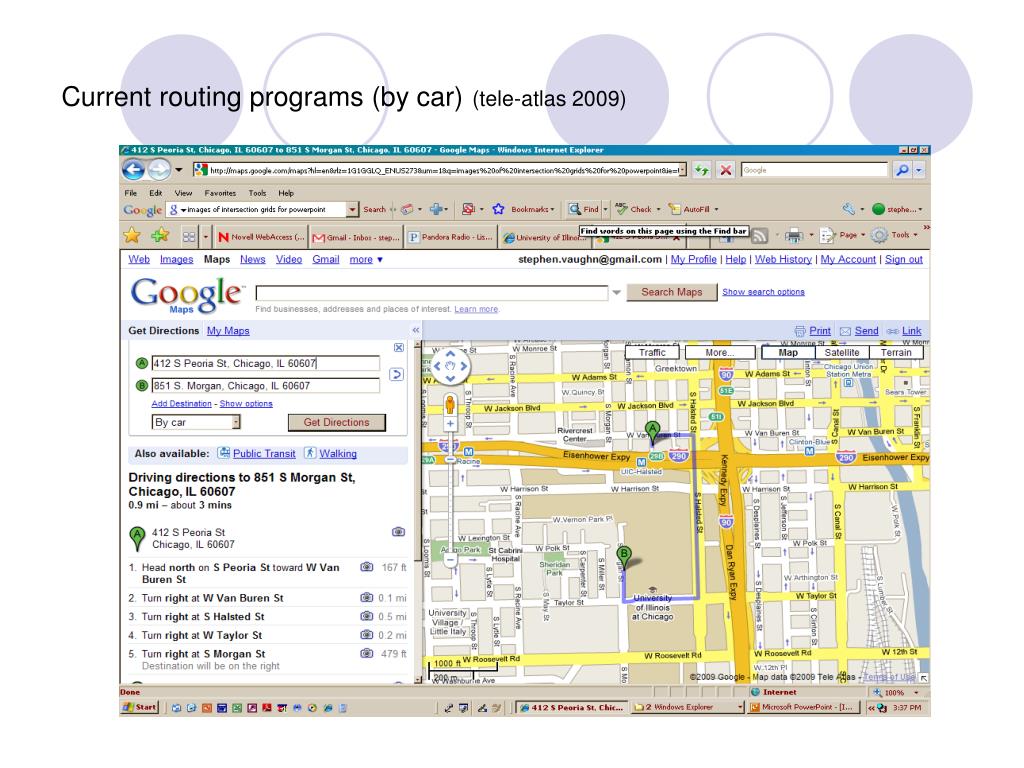The width and height of the screenshot is (1024, 768).
Task: Stop loading with the red X icon
Action: coord(726,170)
